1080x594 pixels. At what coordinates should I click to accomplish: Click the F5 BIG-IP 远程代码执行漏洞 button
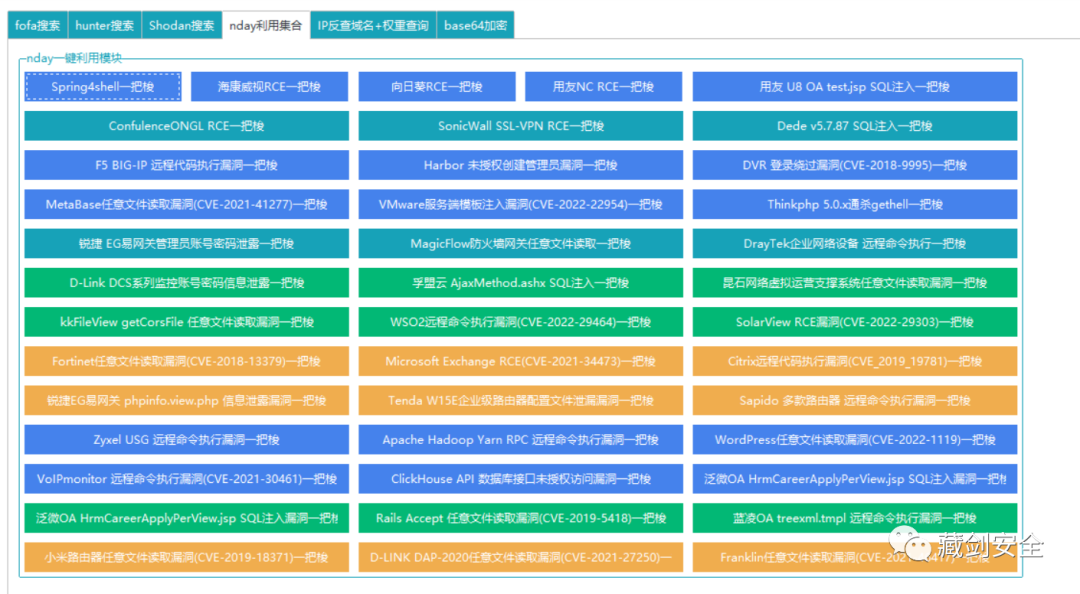point(187,165)
